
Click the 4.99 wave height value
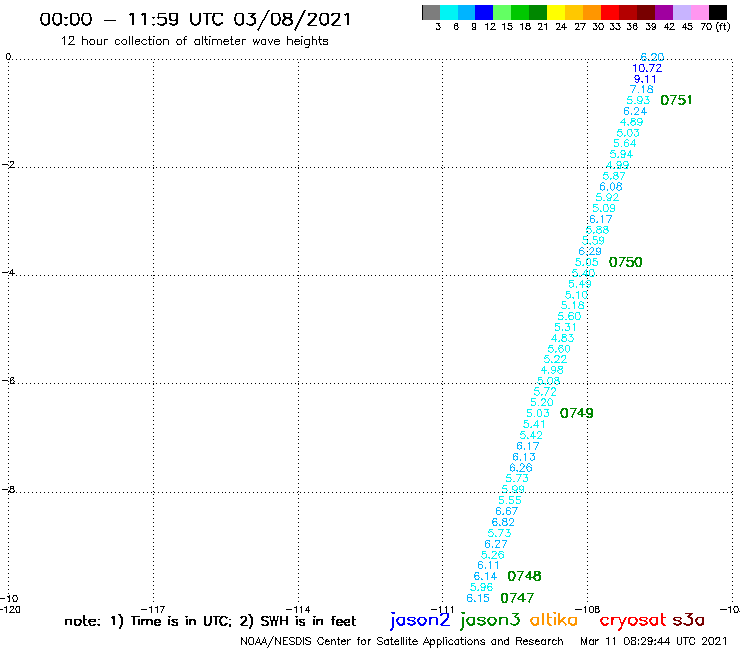pos(618,165)
